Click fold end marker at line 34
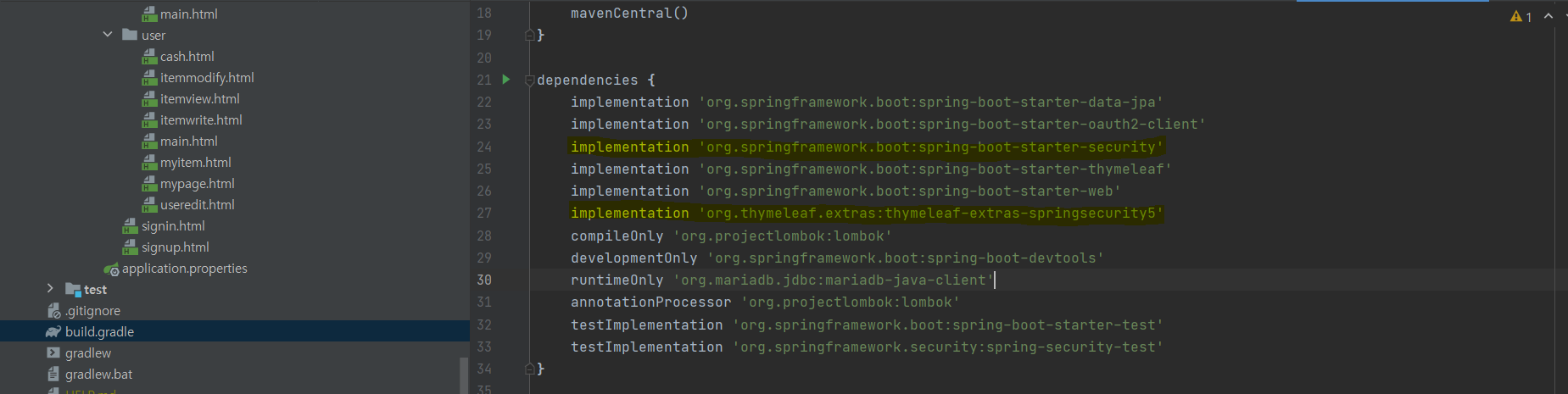This screenshot has height=394, width=1568. tap(529, 369)
